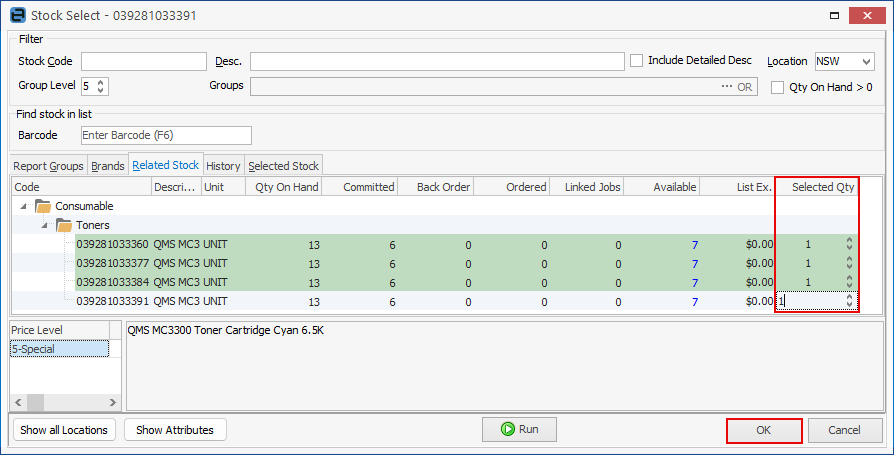Click the QMS MC3300 Toner Cartridge description text
Screen dimensions: 894x455
pos(225,330)
